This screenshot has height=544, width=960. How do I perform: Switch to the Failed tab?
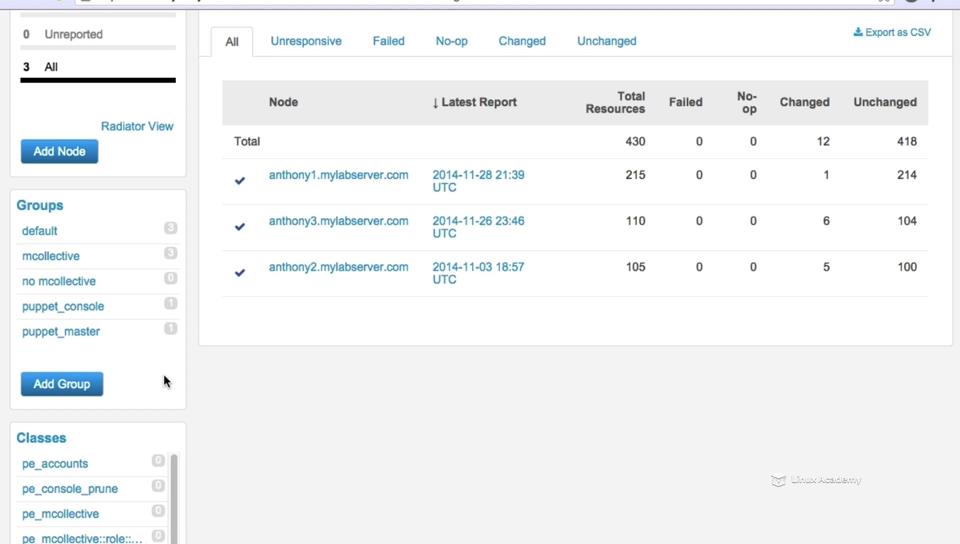[389, 41]
